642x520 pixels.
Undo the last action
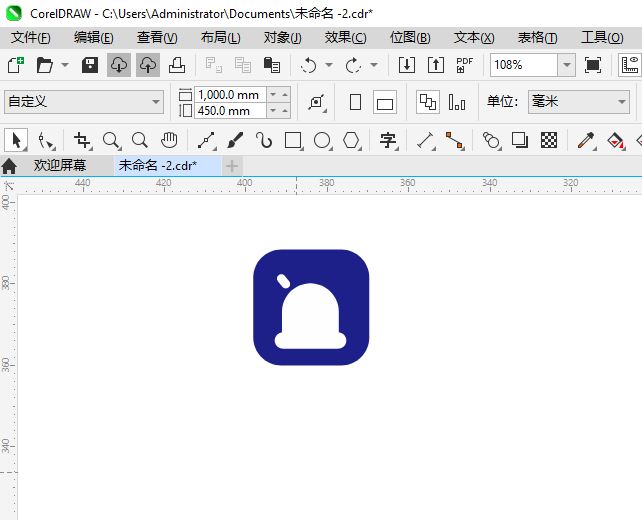[x=308, y=65]
